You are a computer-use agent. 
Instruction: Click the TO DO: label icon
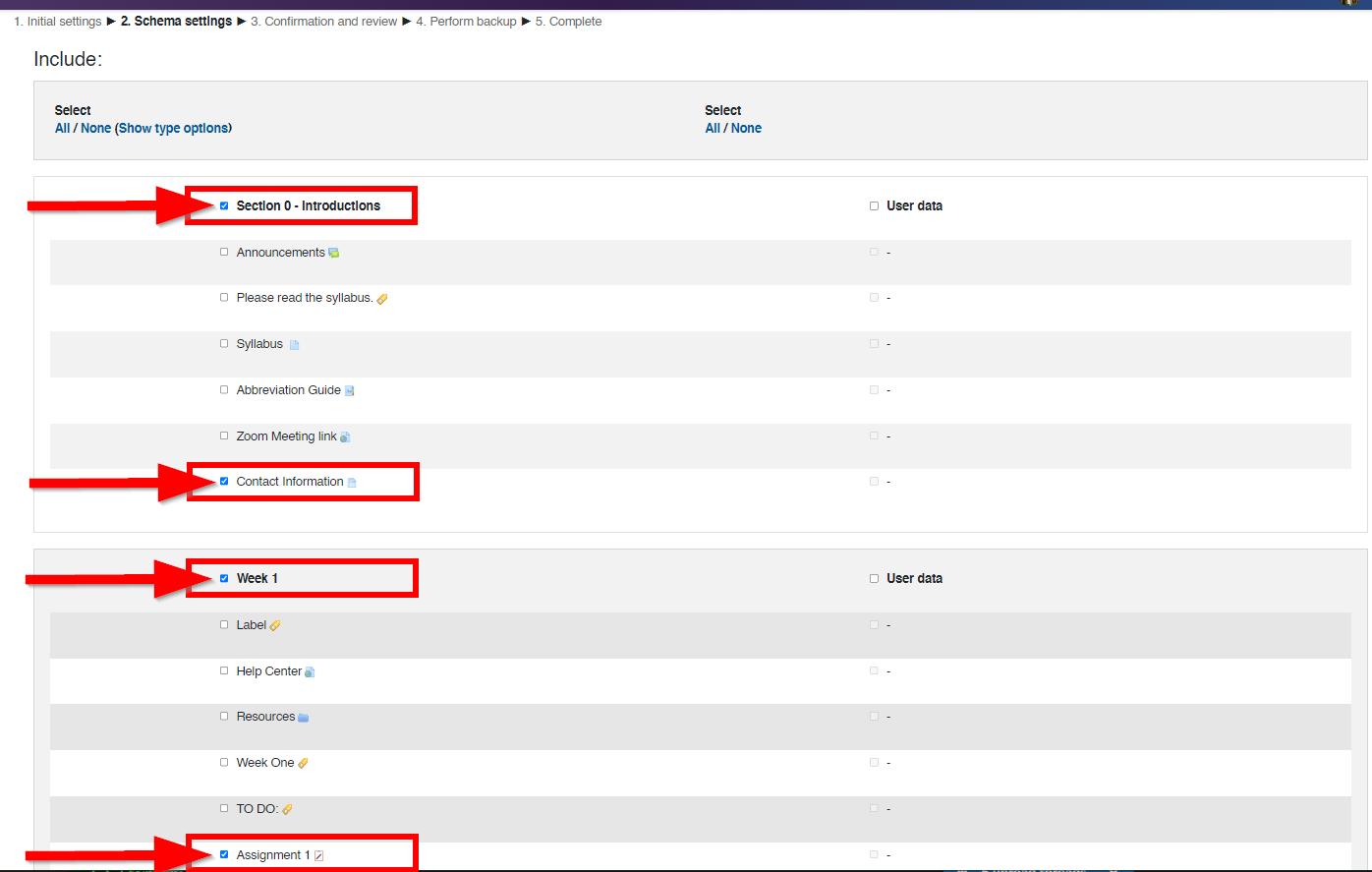288,810
